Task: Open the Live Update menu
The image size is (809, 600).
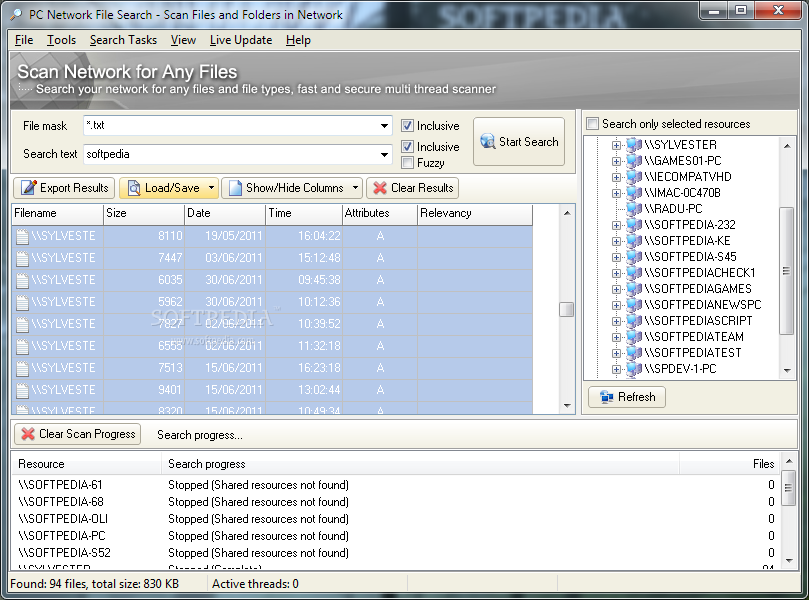Action: click(x=241, y=40)
